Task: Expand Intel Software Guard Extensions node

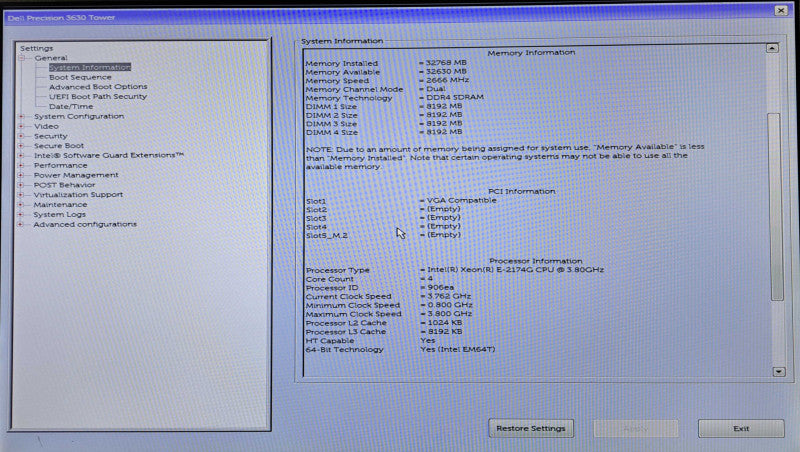Action: pos(21,156)
